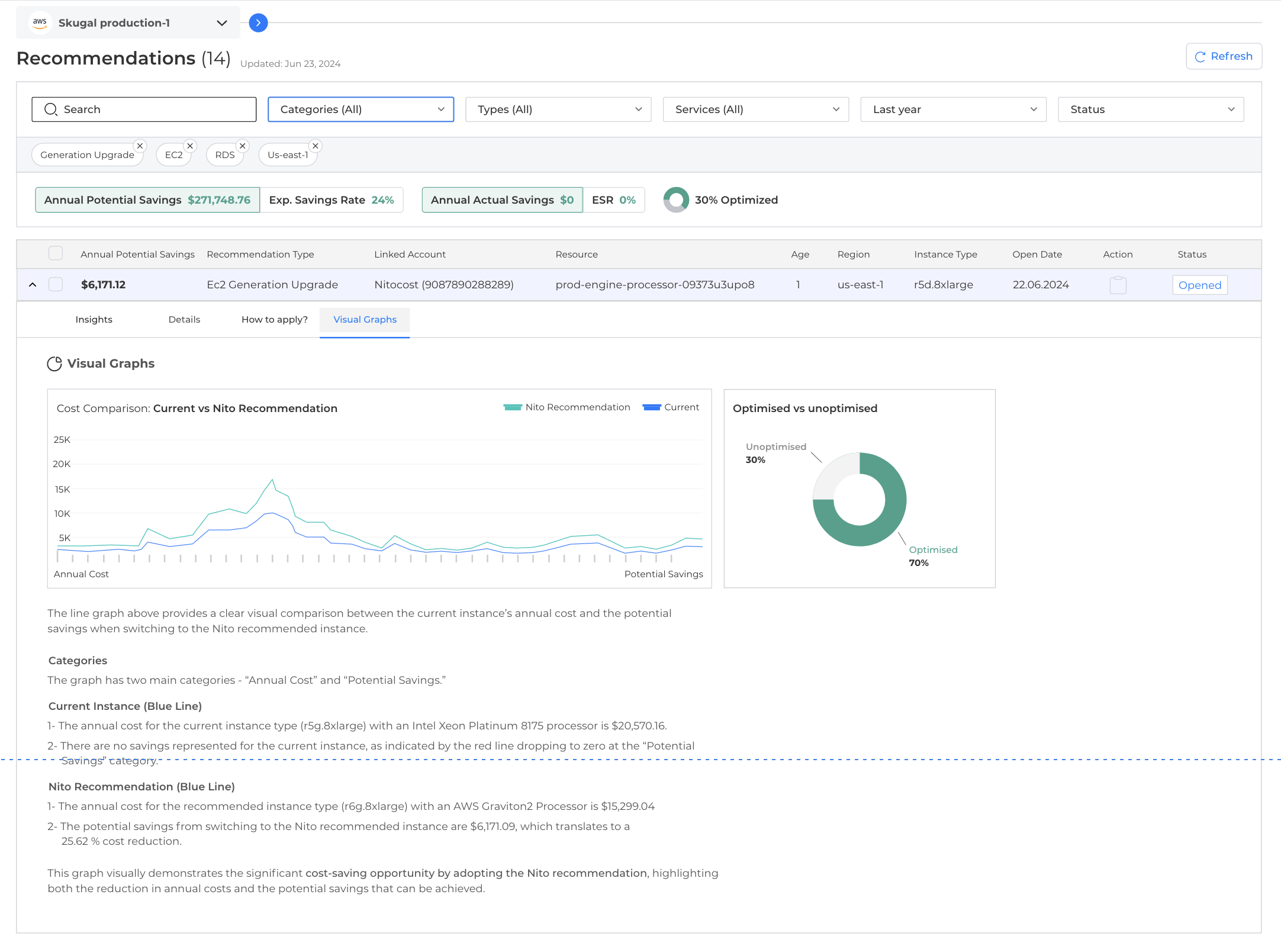This screenshot has width=1281, height=952.
Task: Open the Last year time range dropdown
Action: [x=953, y=110]
